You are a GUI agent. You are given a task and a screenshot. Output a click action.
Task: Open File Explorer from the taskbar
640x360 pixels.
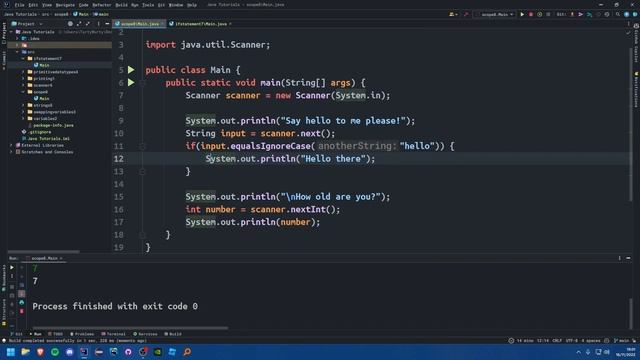point(25,352)
